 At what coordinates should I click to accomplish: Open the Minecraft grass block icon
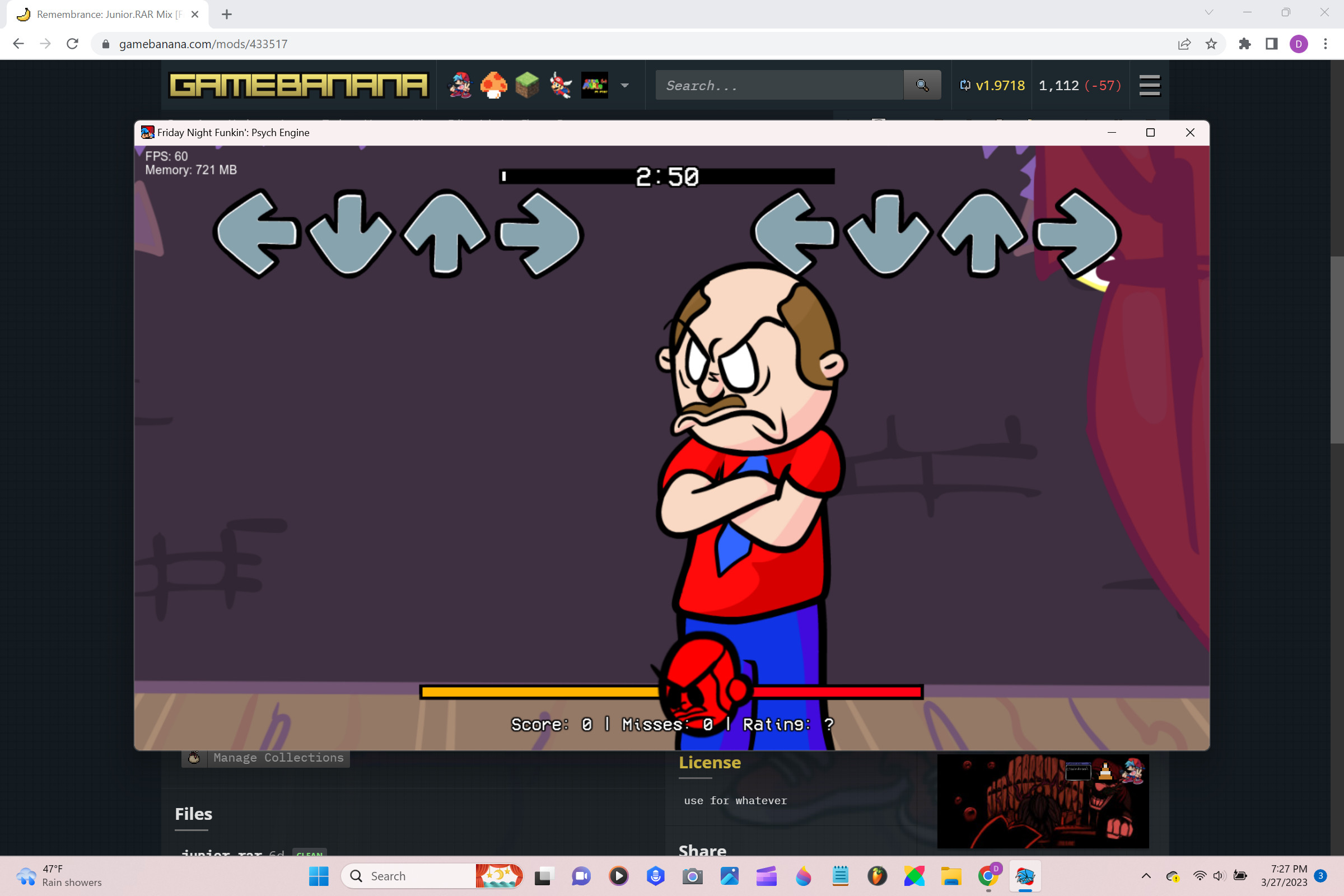(x=527, y=85)
